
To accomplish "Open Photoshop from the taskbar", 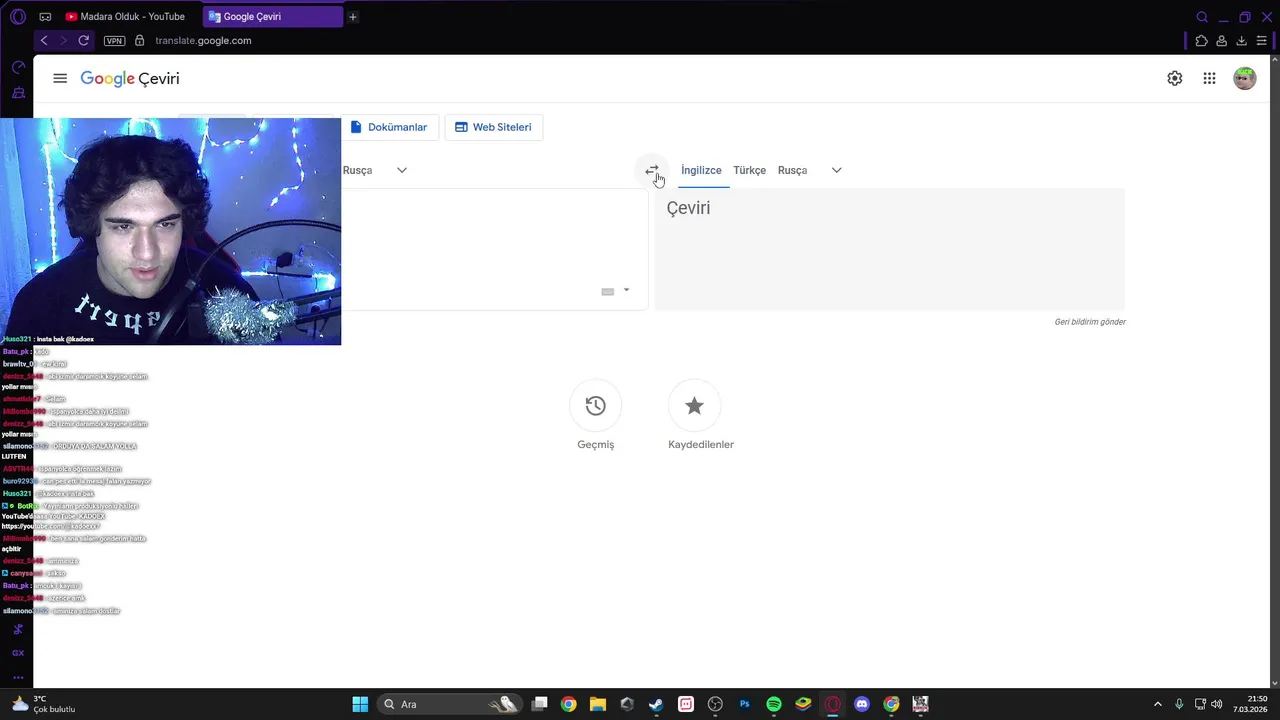I will [x=744, y=704].
